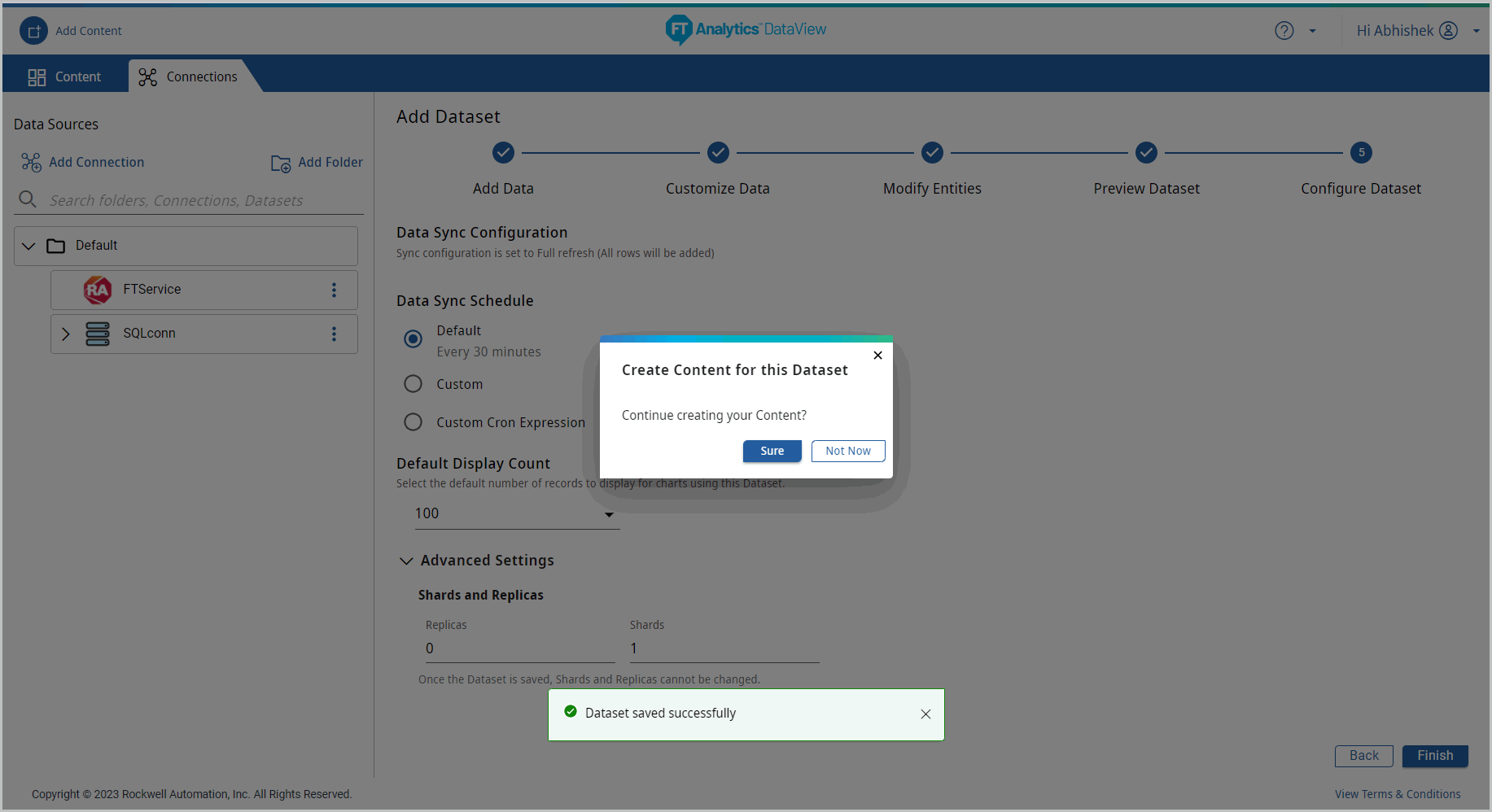1492x812 pixels.
Task: Choose Custom Cron Expression radio option
Action: (413, 422)
